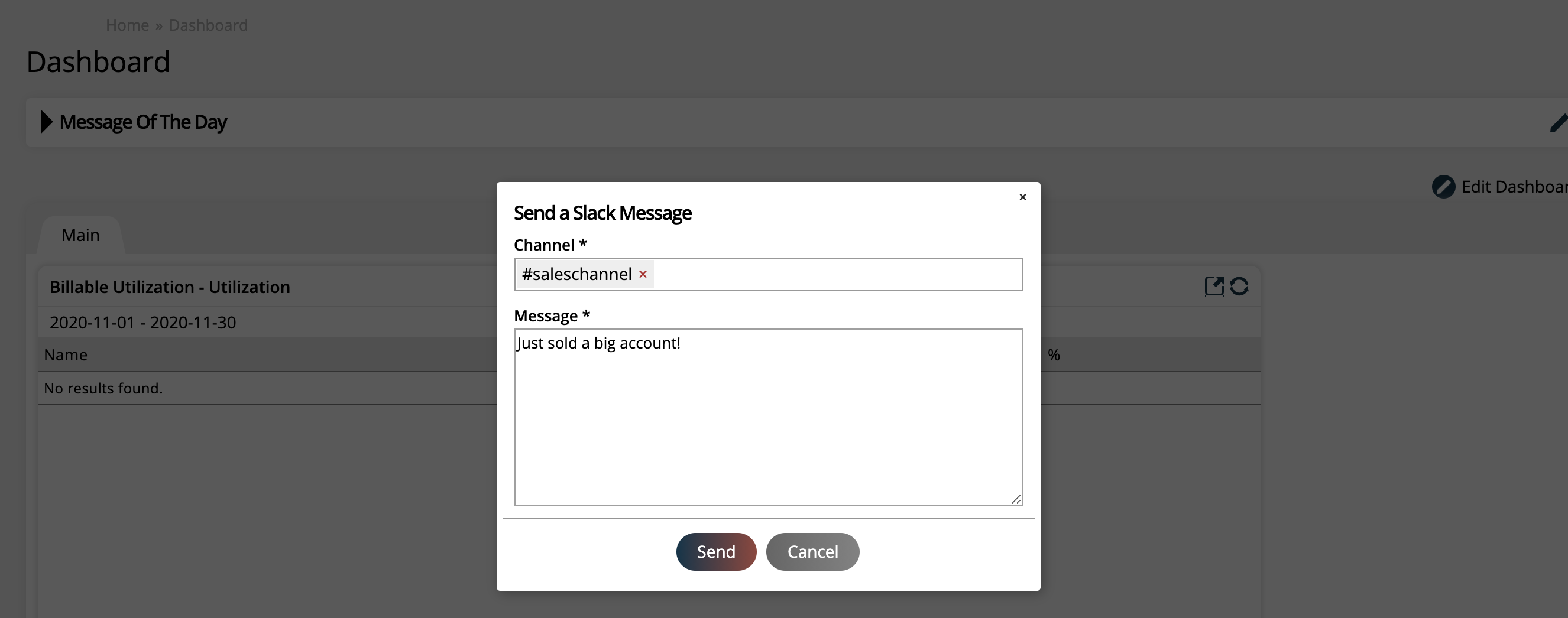
Task: Remove the #saleschannel tag
Action: pos(643,275)
